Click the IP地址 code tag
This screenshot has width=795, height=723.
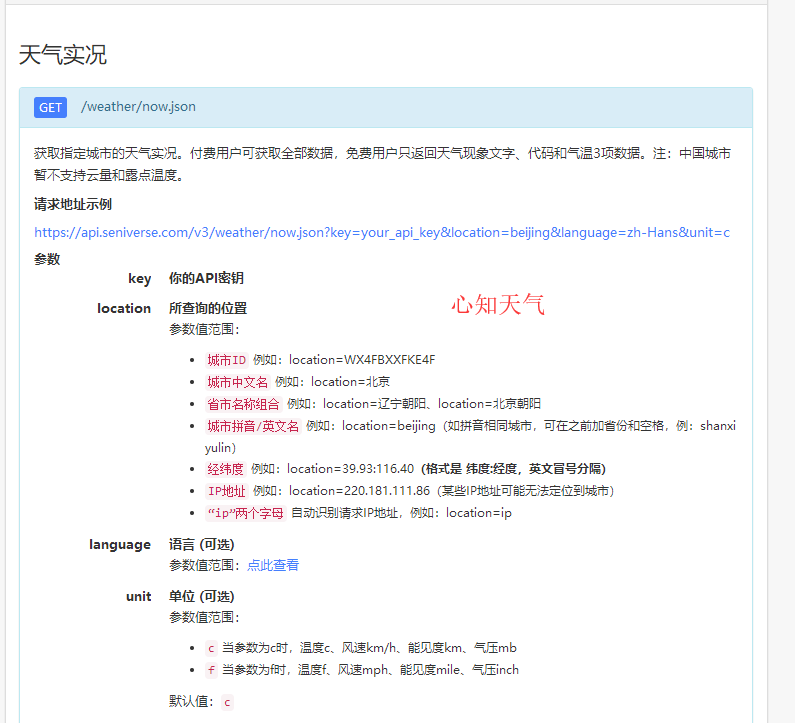tap(227, 491)
